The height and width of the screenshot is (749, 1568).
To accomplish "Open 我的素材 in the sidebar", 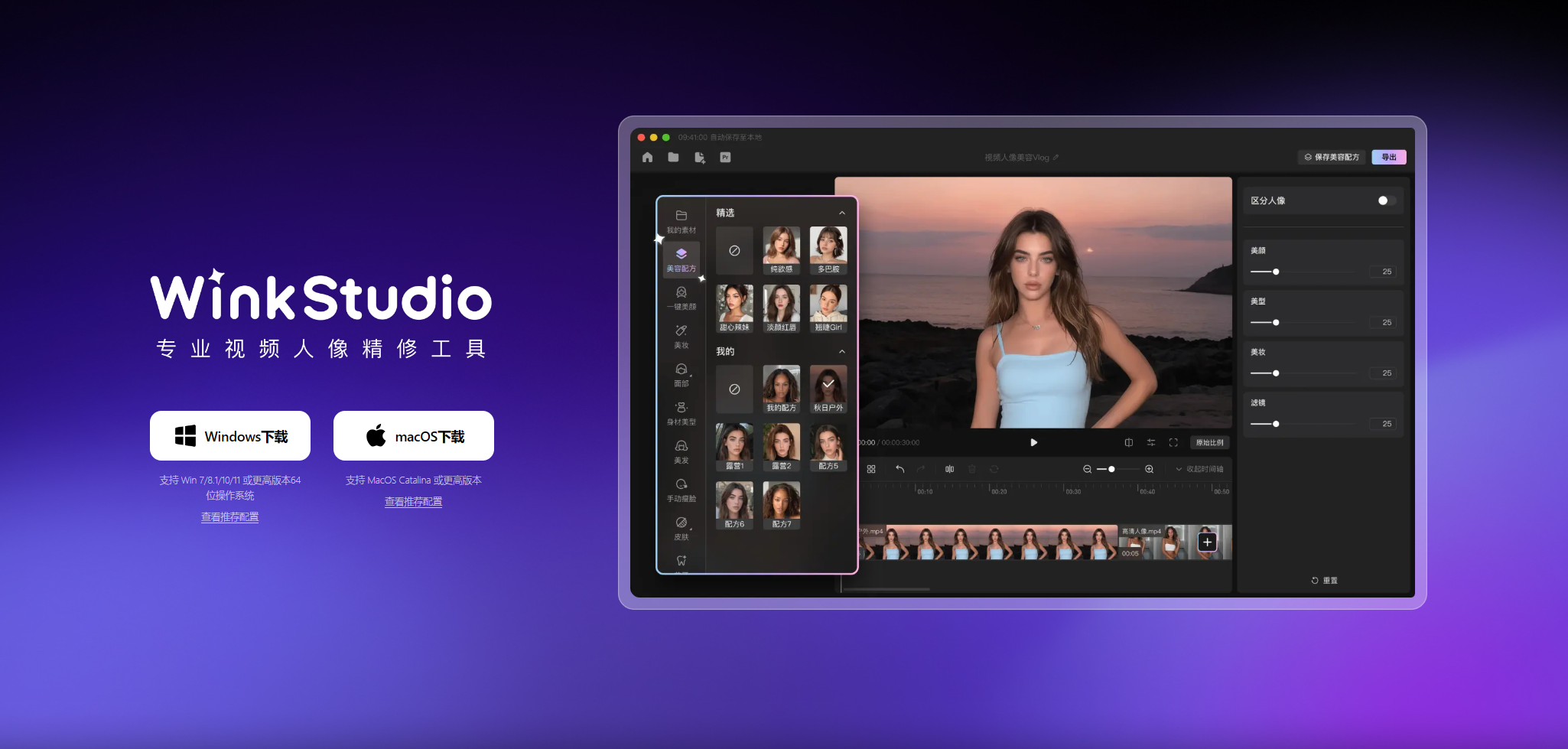I will pos(681,221).
